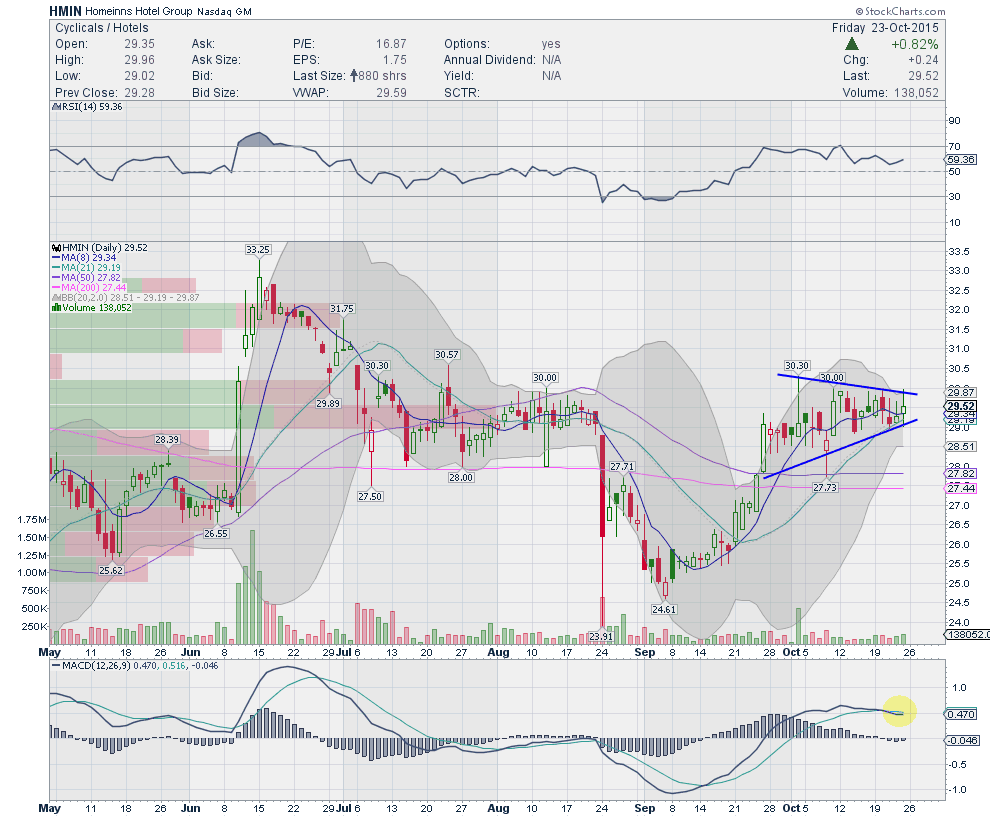Click the 29.52 current price axis tag
Viewport: 990px width, 817px height.
961,406
